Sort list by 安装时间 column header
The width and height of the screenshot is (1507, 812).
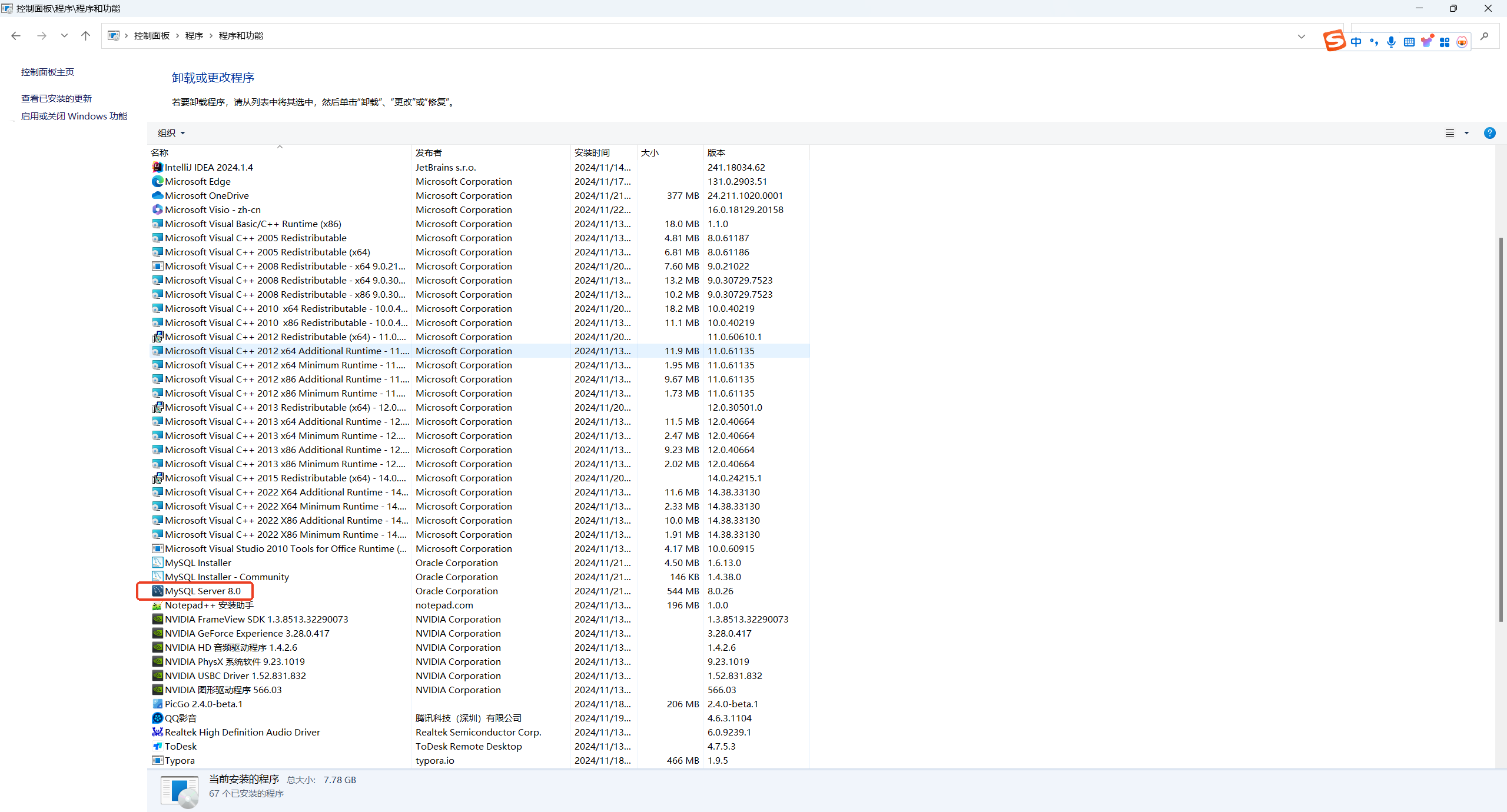click(x=592, y=152)
